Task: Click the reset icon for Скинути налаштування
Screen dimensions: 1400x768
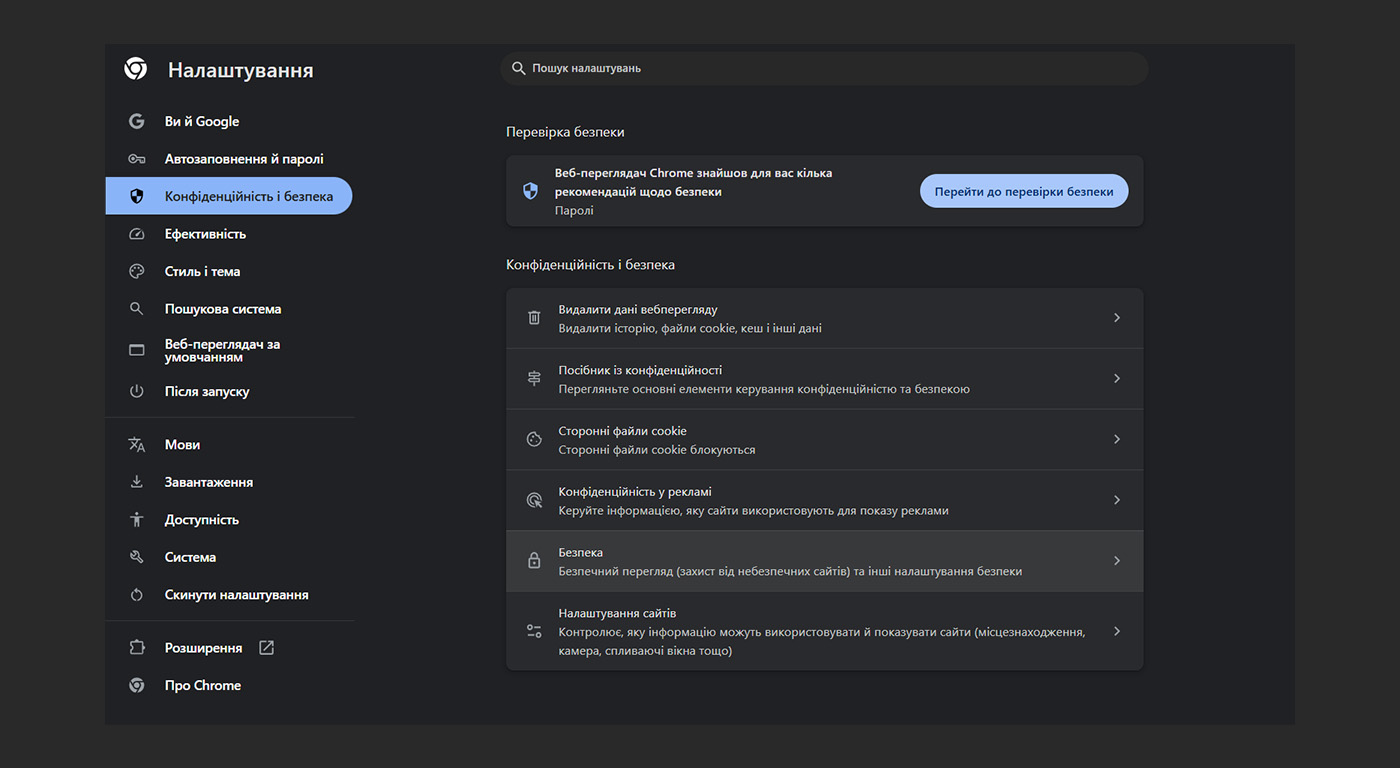Action: pos(137,594)
